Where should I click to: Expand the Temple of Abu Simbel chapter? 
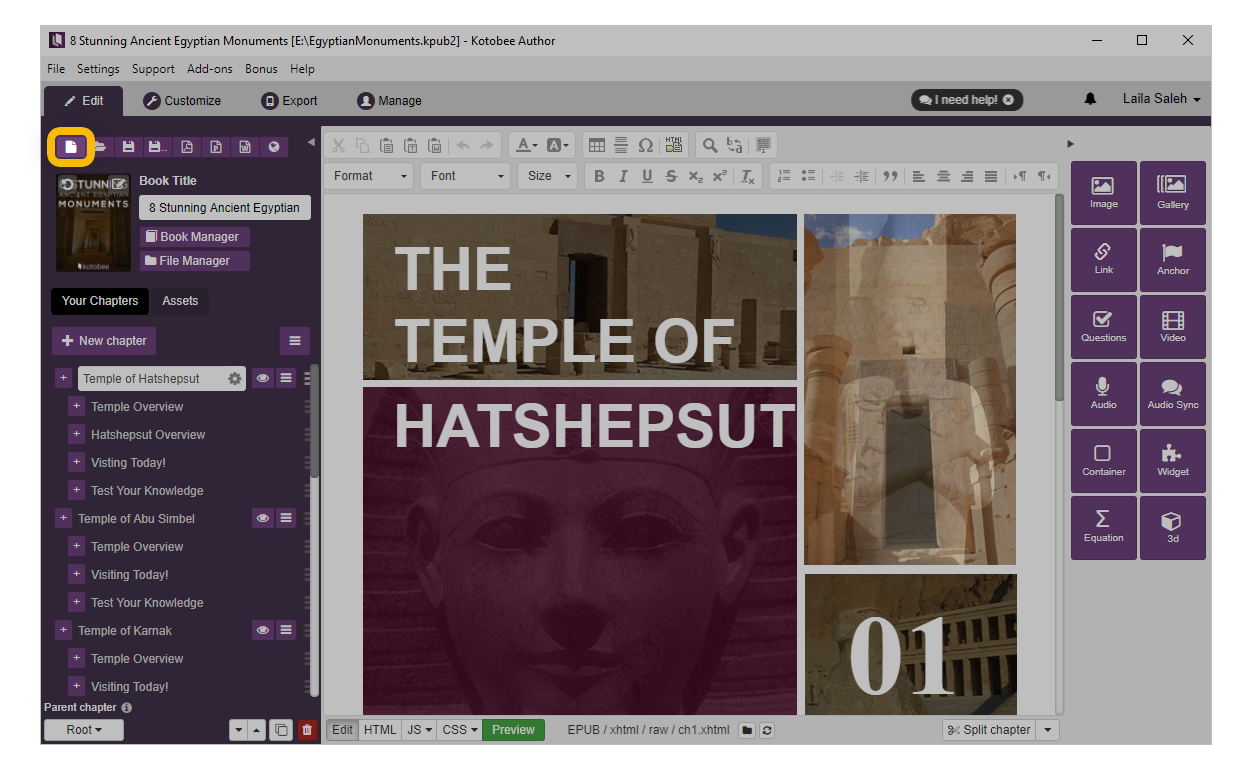coord(63,519)
